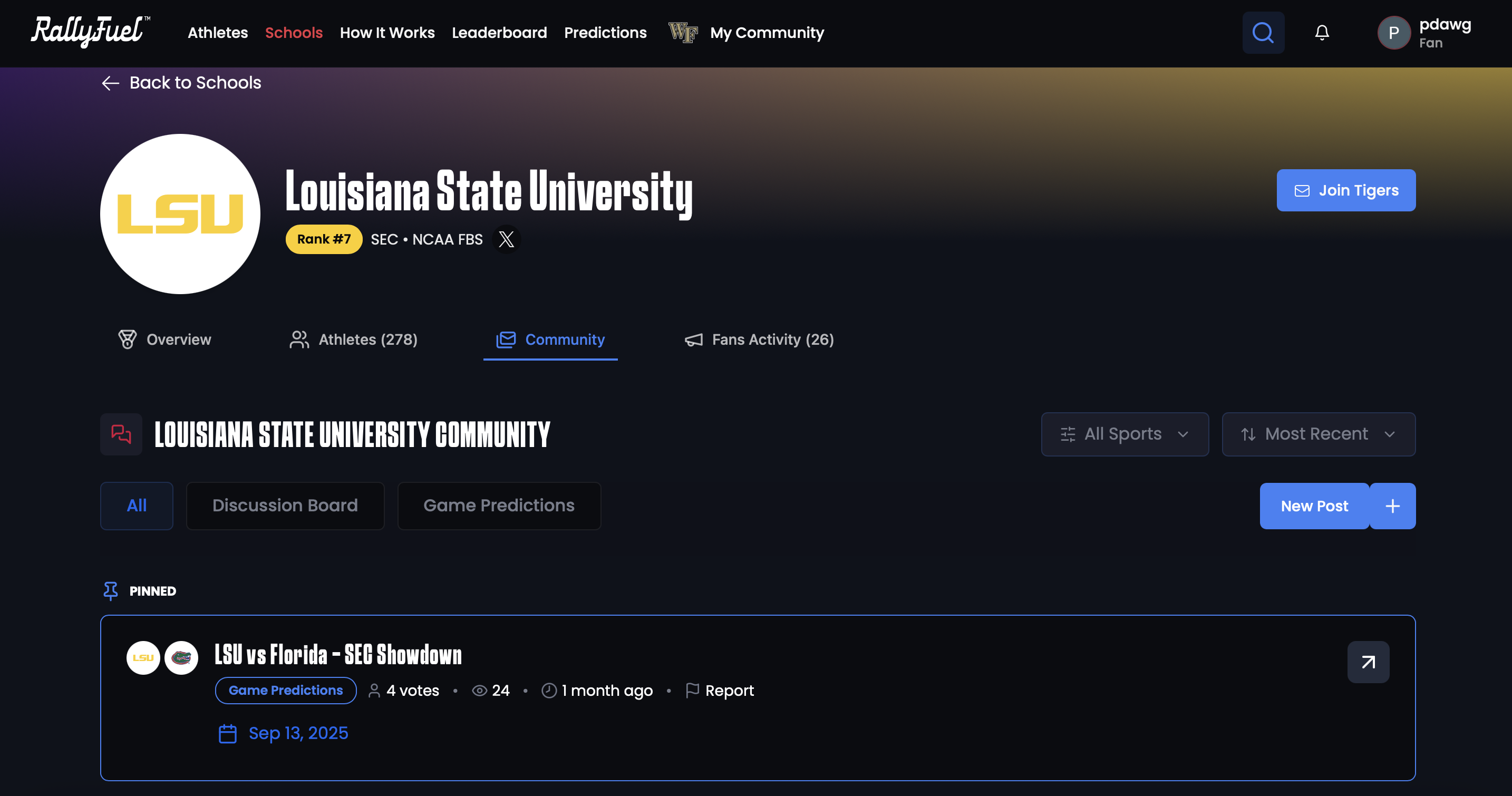Select the All filter
Viewport: 1512px width, 796px height.
pyautogui.click(x=137, y=506)
